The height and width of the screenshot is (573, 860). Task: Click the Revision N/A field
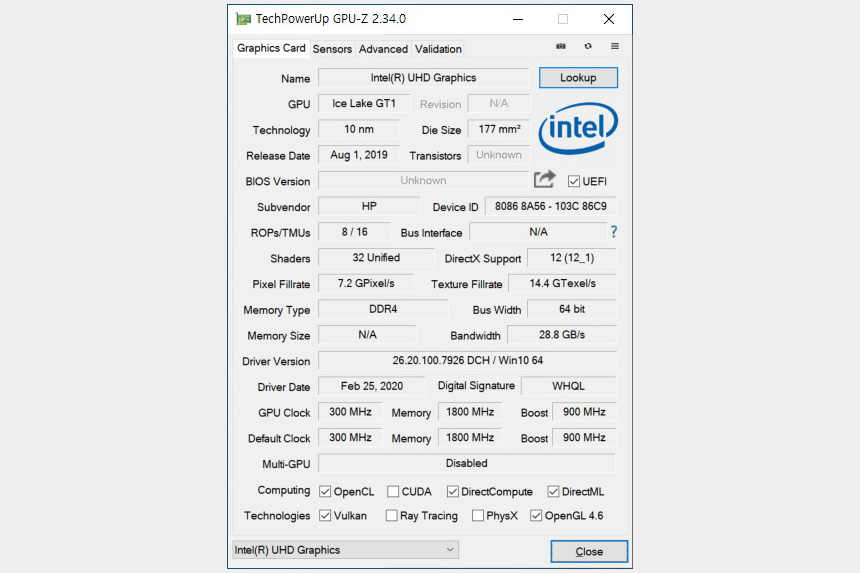tap(499, 104)
